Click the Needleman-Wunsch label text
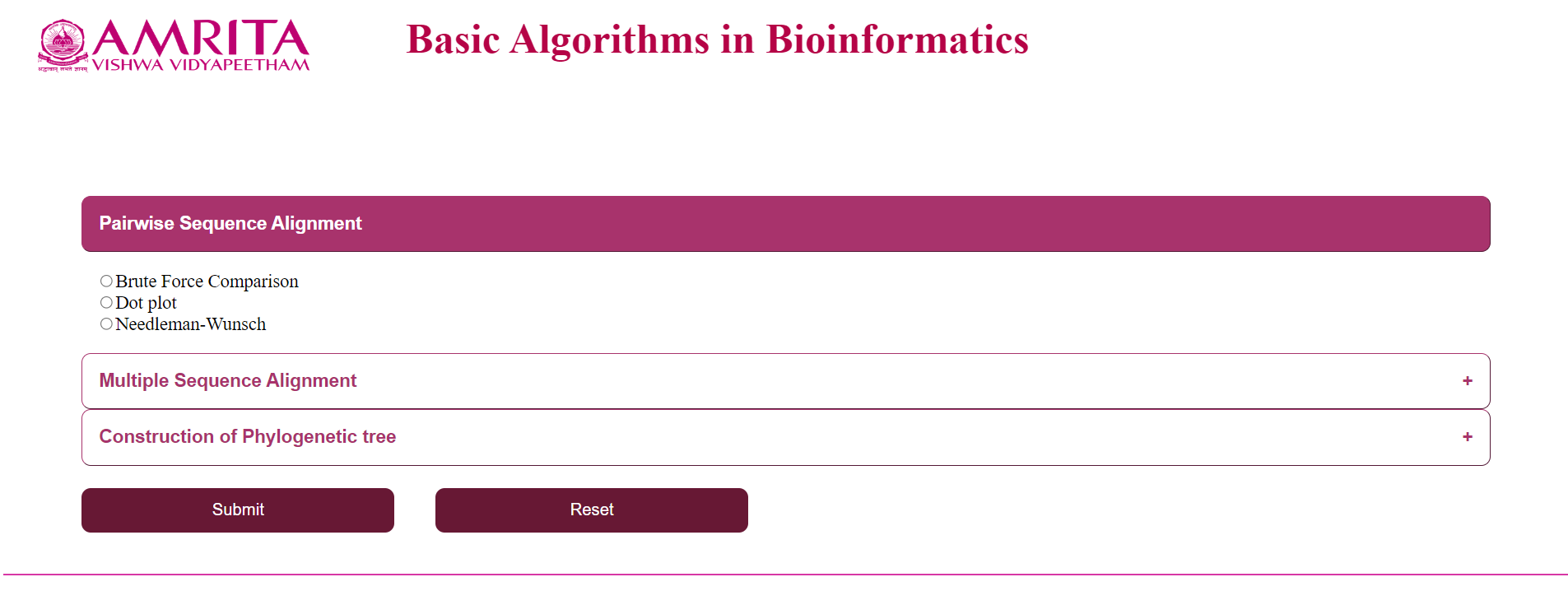 pyautogui.click(x=190, y=324)
